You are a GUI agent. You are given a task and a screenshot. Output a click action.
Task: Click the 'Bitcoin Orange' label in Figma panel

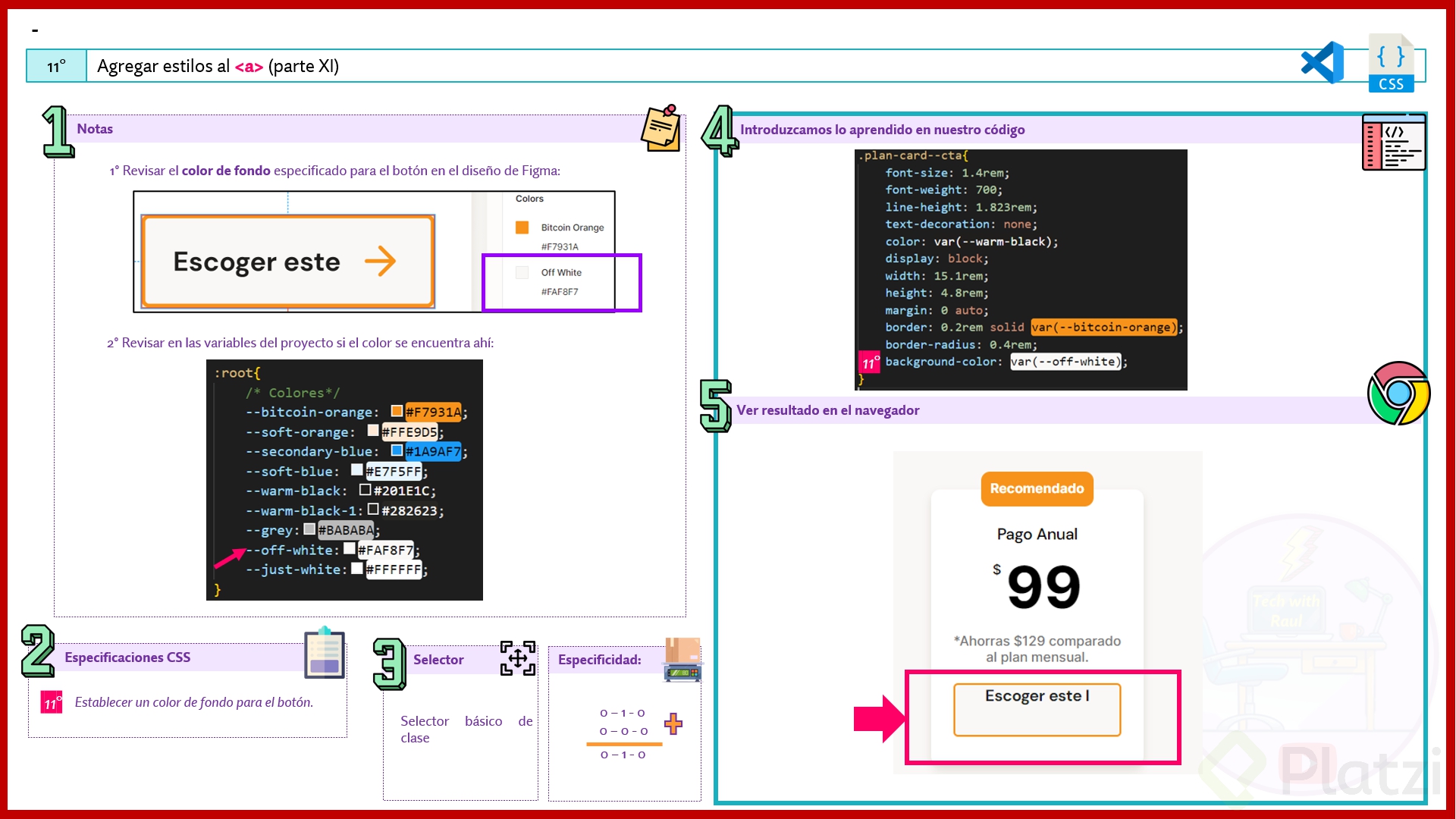[x=573, y=227]
